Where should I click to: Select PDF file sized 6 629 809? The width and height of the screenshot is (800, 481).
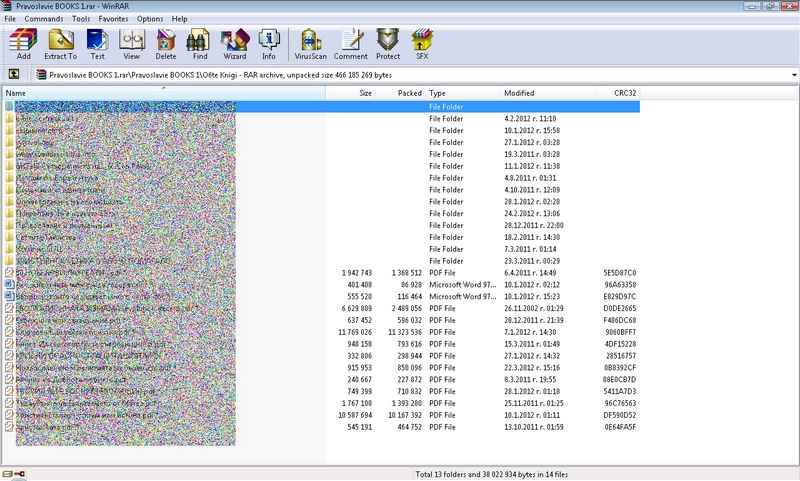pyautogui.click(x=322, y=308)
